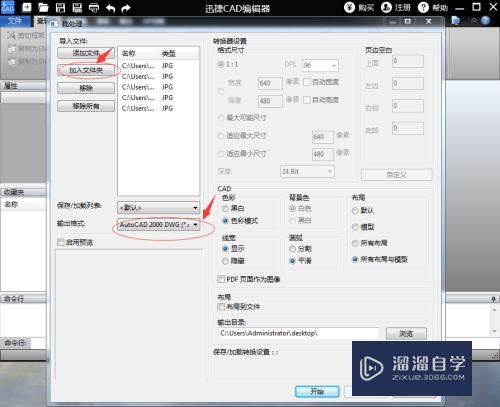Click blue question mark help icon at ribbon right

485,21
